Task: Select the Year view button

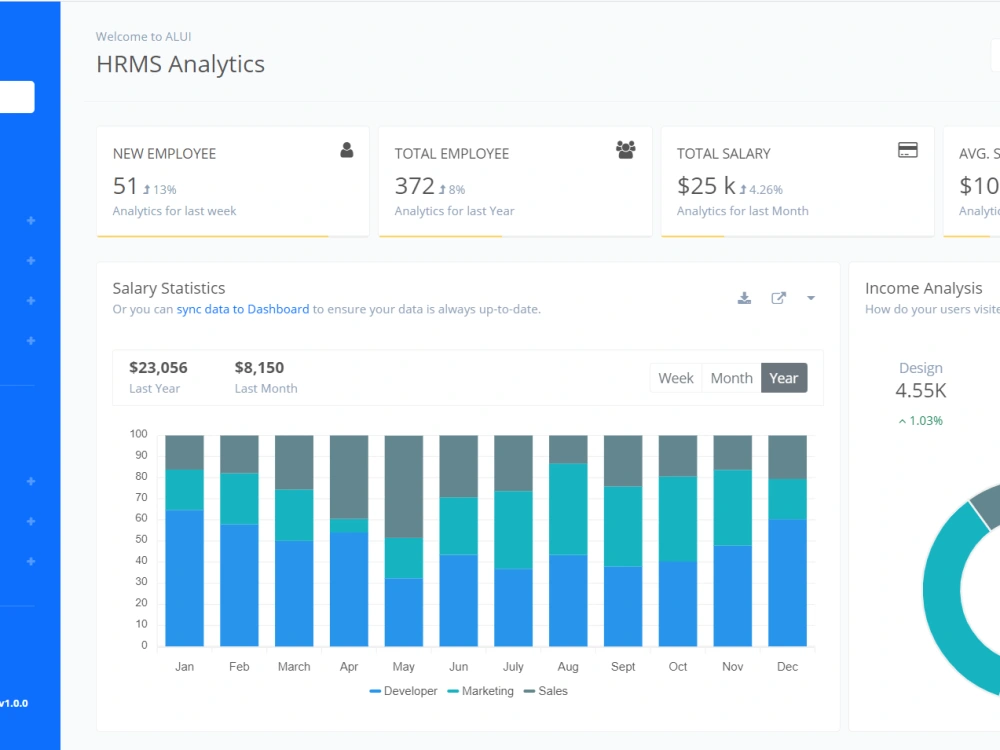Action: click(x=784, y=378)
